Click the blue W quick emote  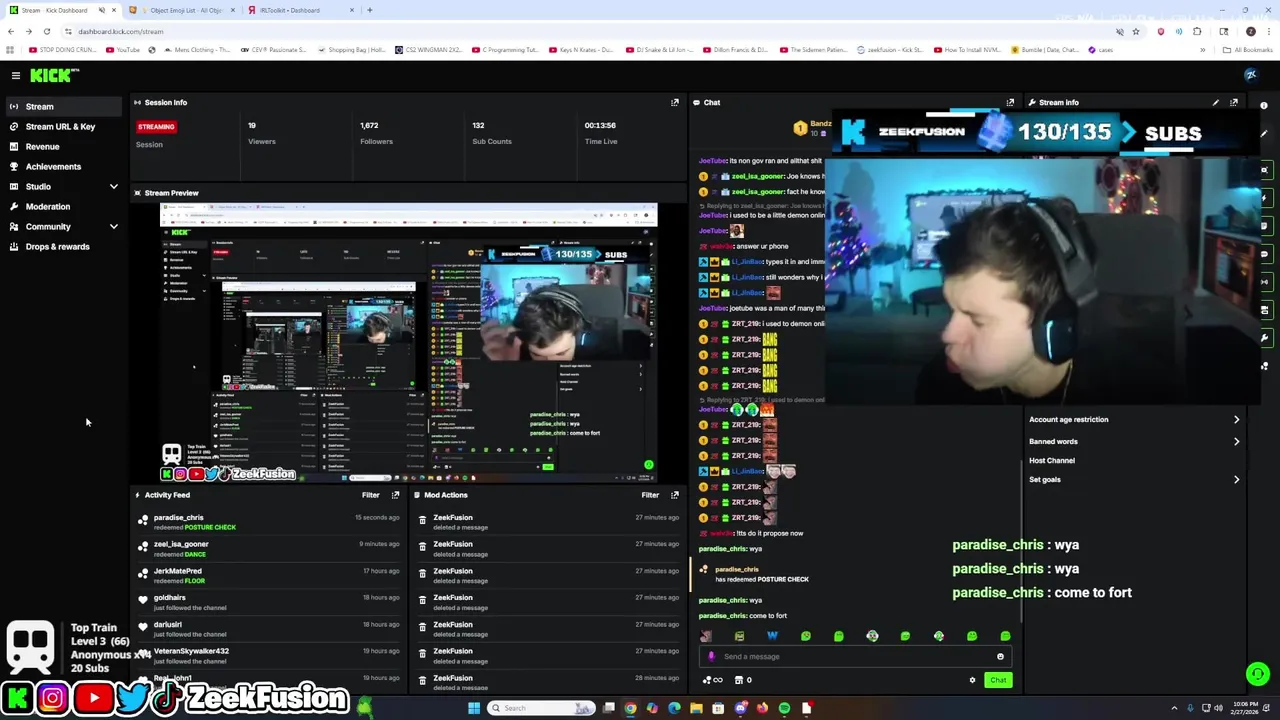point(772,636)
